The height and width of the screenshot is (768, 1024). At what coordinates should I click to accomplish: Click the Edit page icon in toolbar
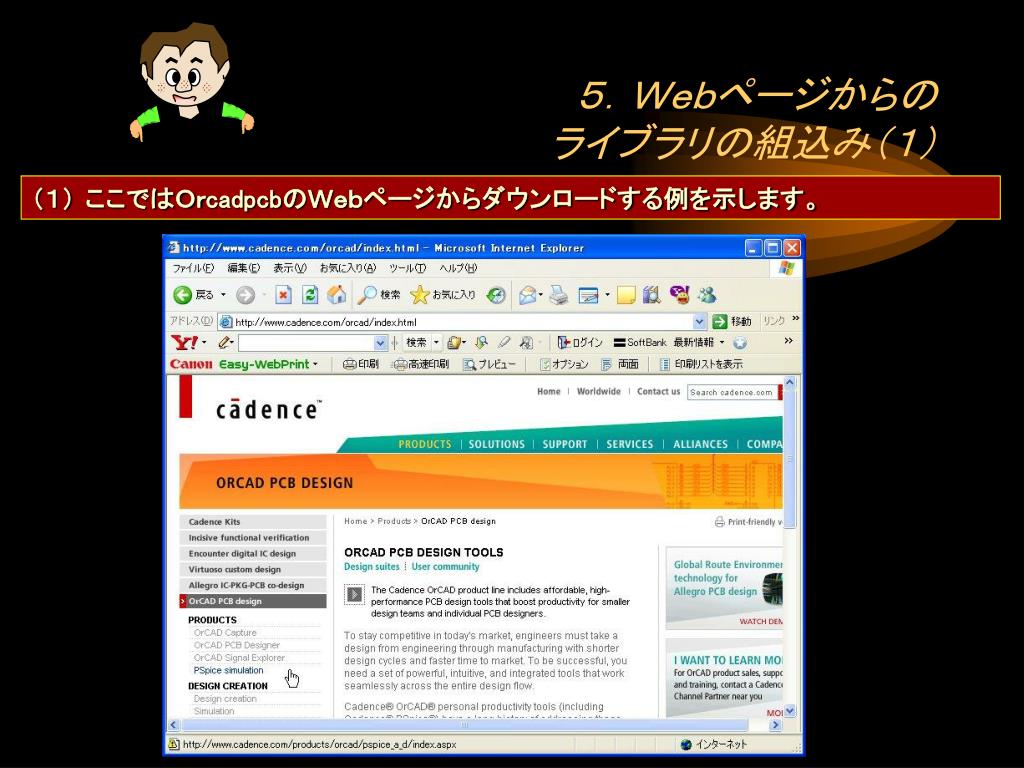[x=588, y=296]
